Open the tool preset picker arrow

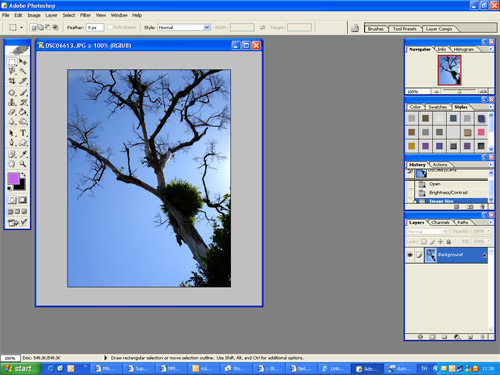tap(22, 28)
